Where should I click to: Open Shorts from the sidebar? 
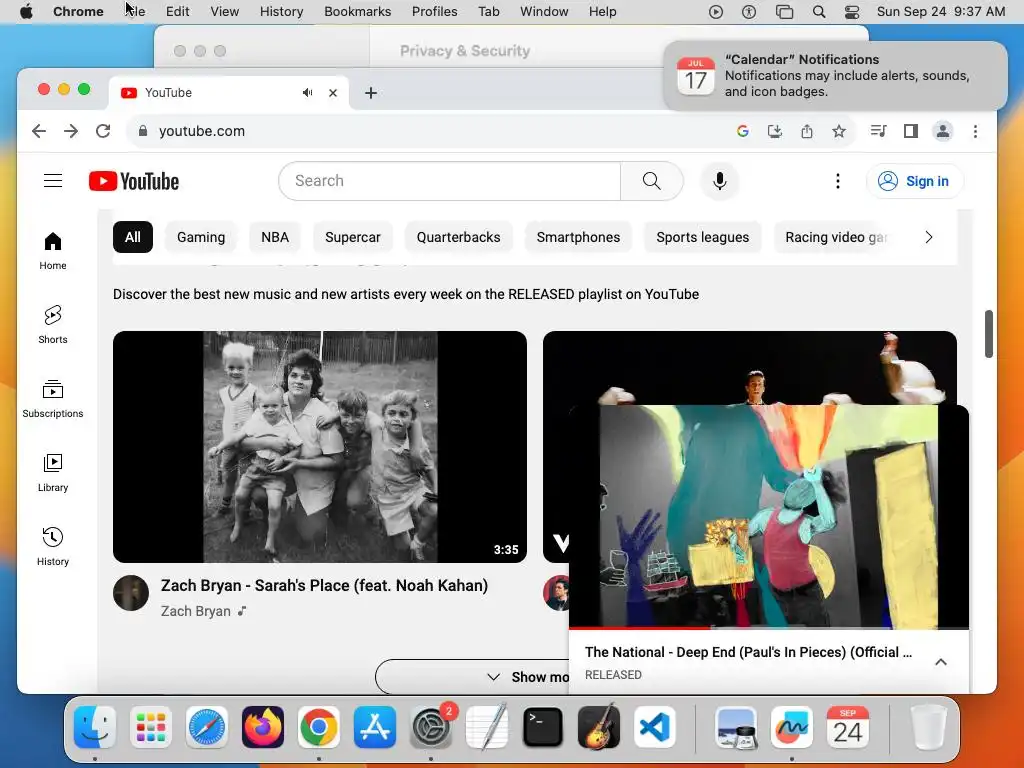53,325
